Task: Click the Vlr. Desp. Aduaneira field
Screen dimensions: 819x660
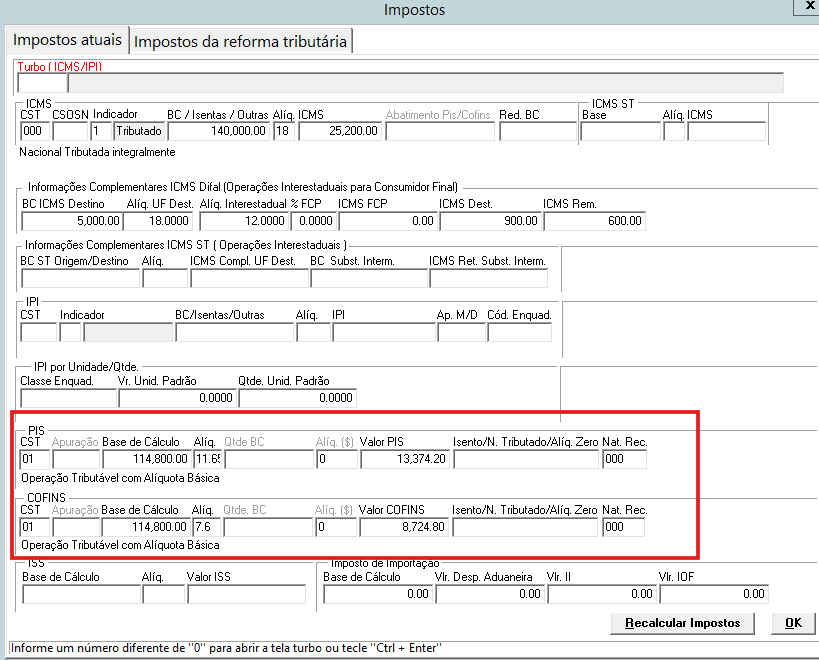Action: pyautogui.click(x=490, y=594)
